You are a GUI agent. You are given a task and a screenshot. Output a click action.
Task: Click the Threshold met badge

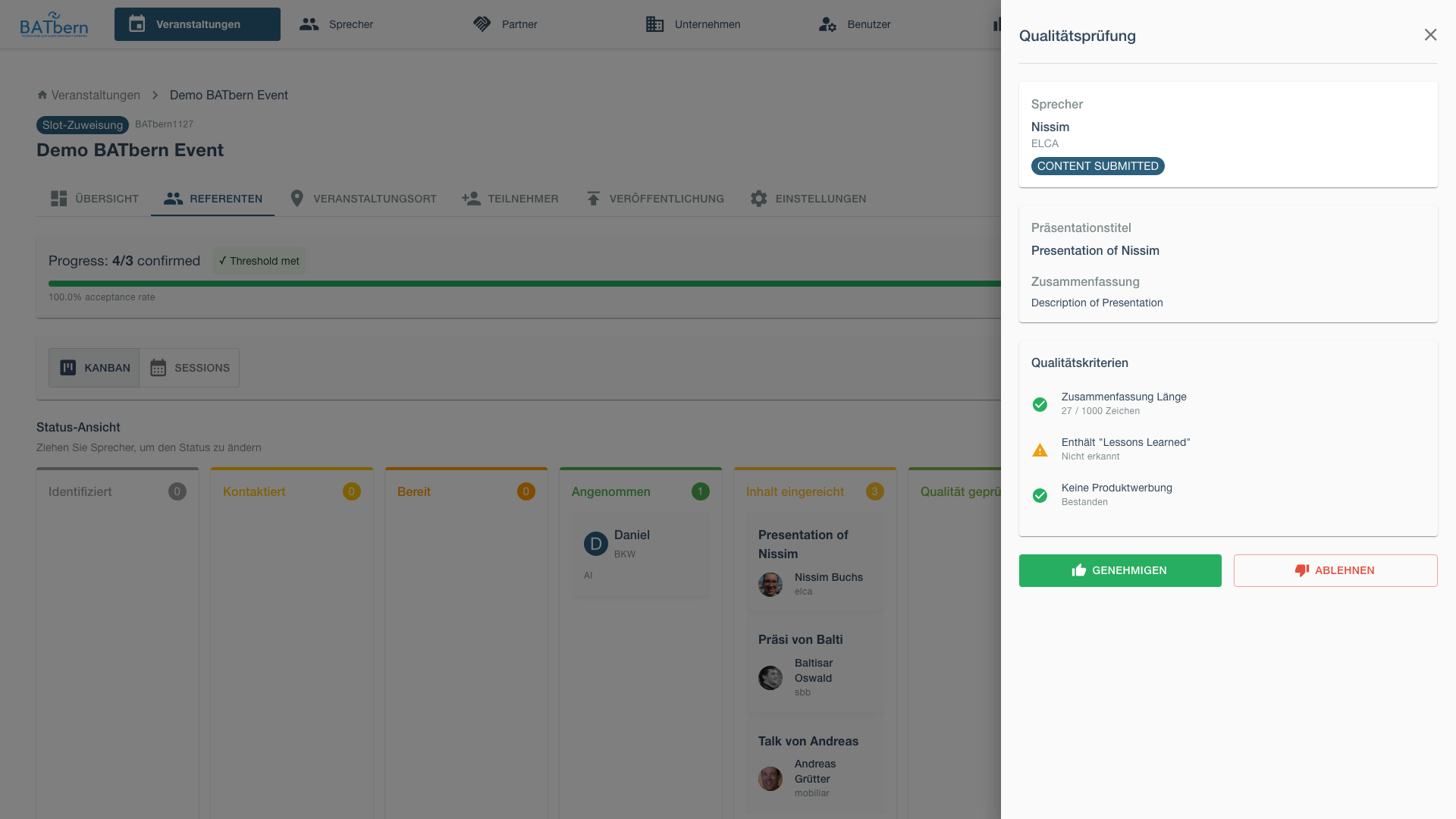tap(259, 261)
